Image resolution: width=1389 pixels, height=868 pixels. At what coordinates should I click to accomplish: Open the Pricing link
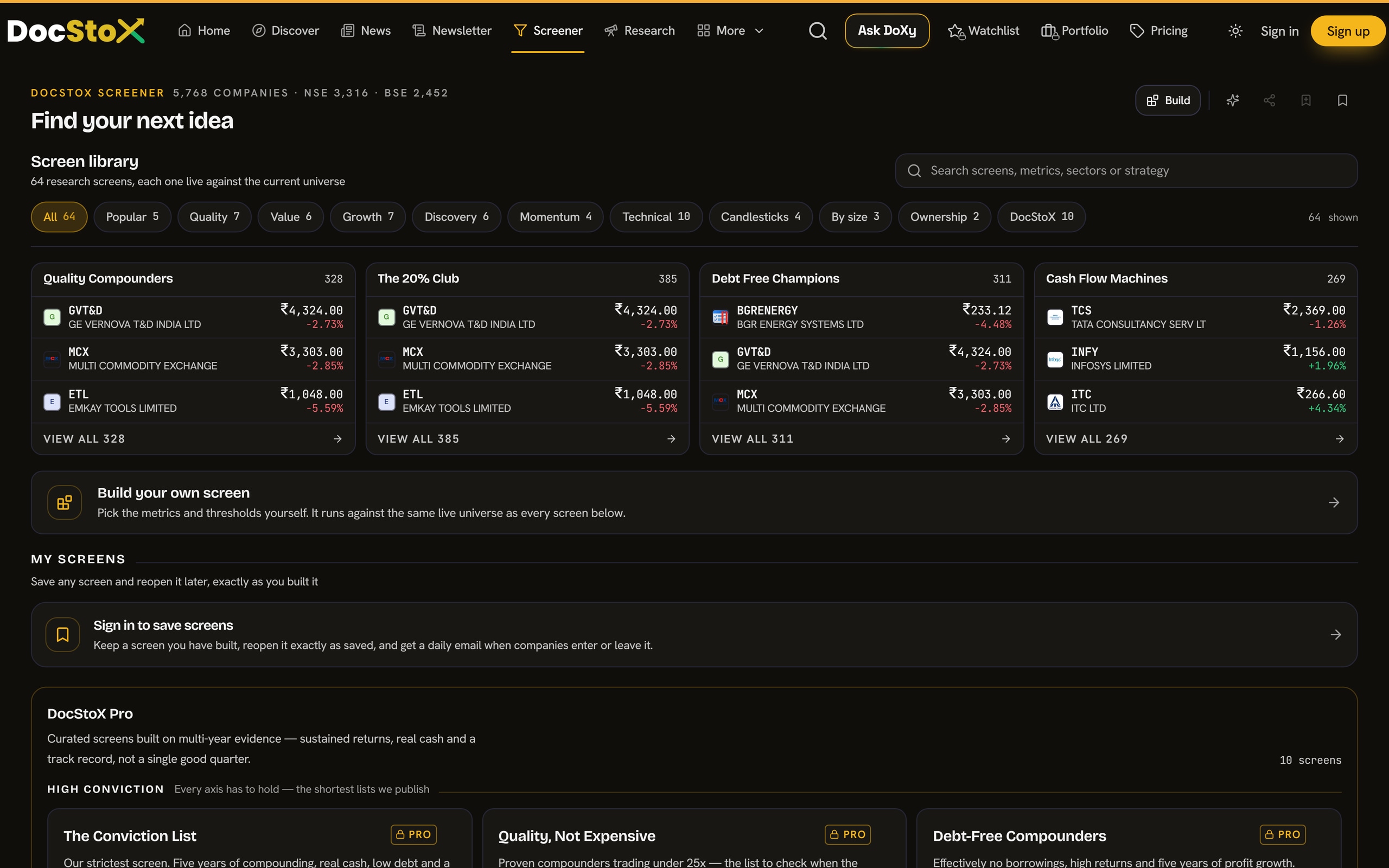pyautogui.click(x=1158, y=31)
